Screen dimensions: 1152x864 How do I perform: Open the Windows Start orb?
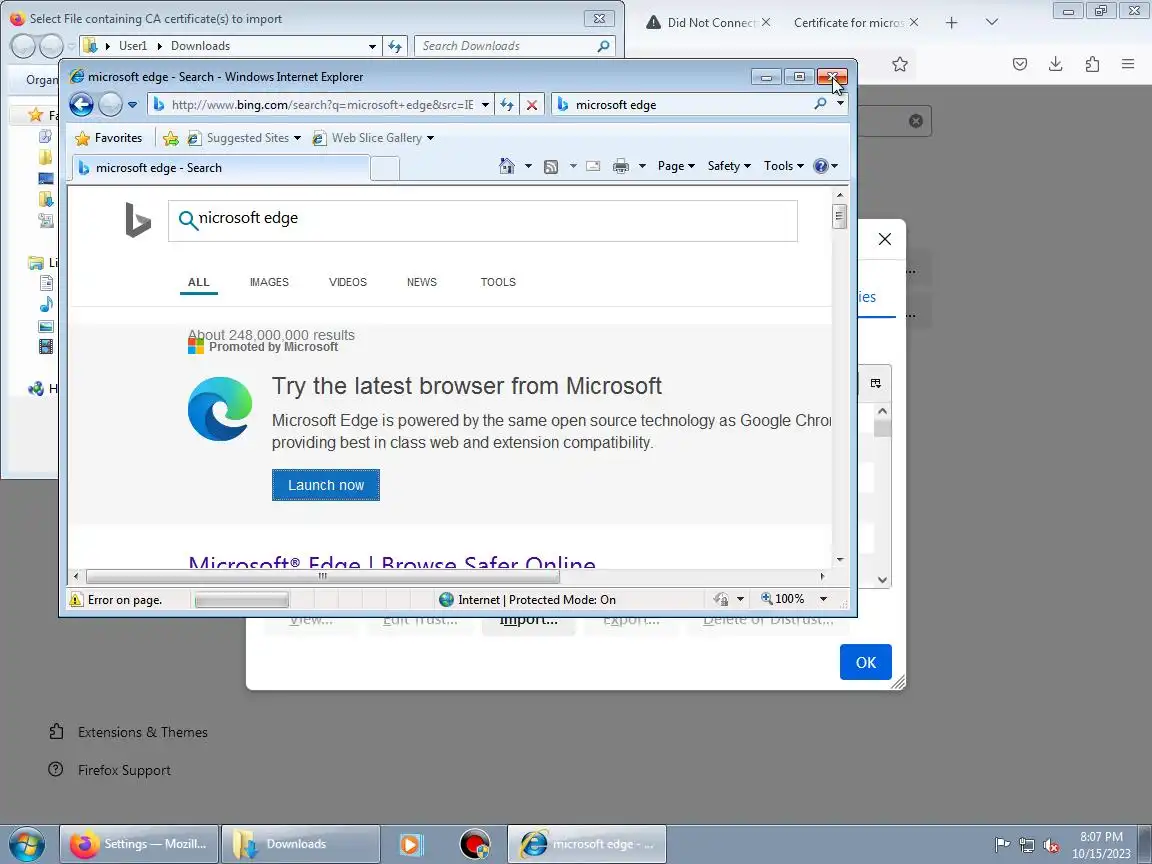coord(26,844)
